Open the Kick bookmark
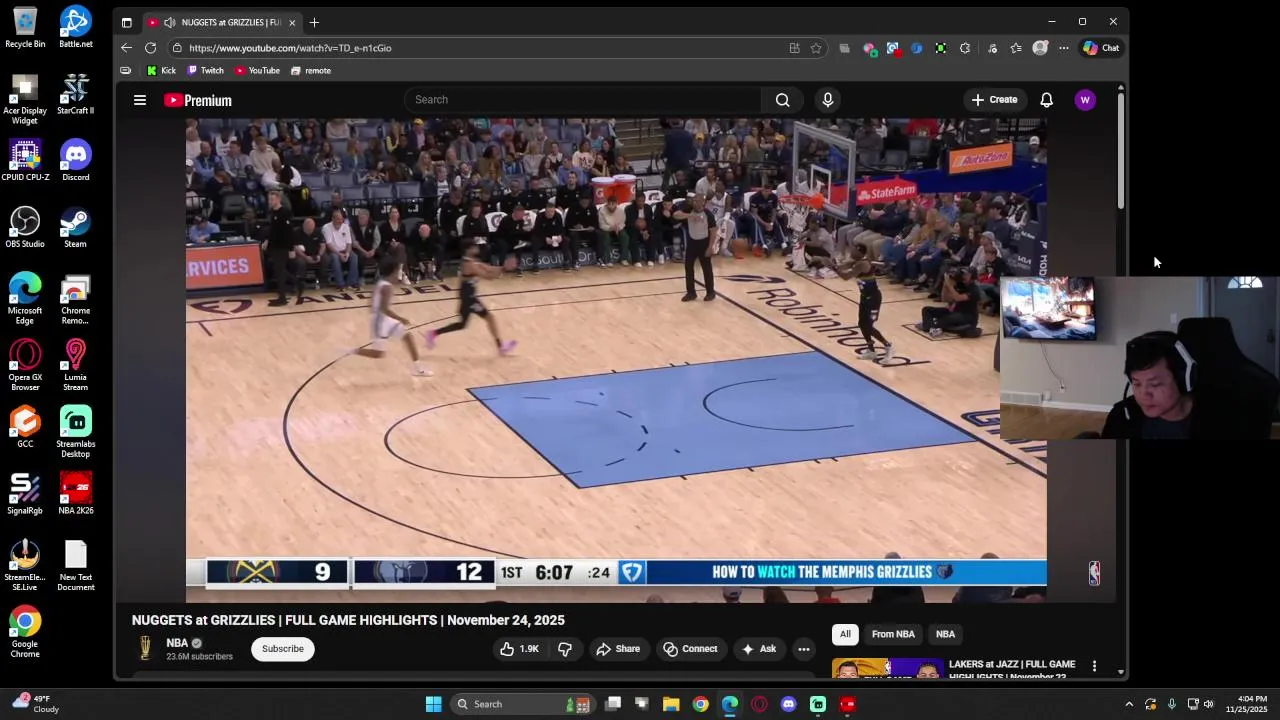This screenshot has height=720, width=1280. (161, 71)
